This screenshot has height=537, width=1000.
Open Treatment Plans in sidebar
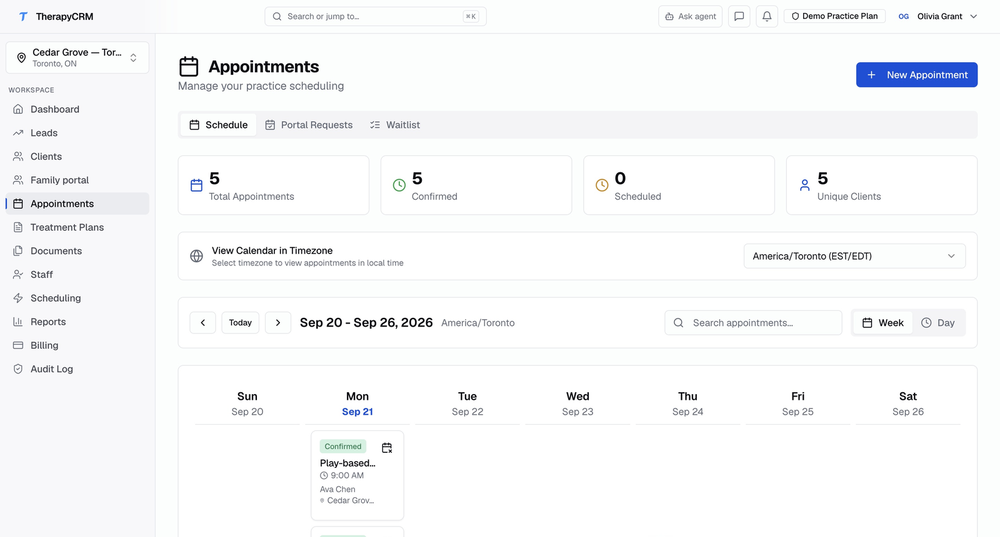click(x=77, y=227)
